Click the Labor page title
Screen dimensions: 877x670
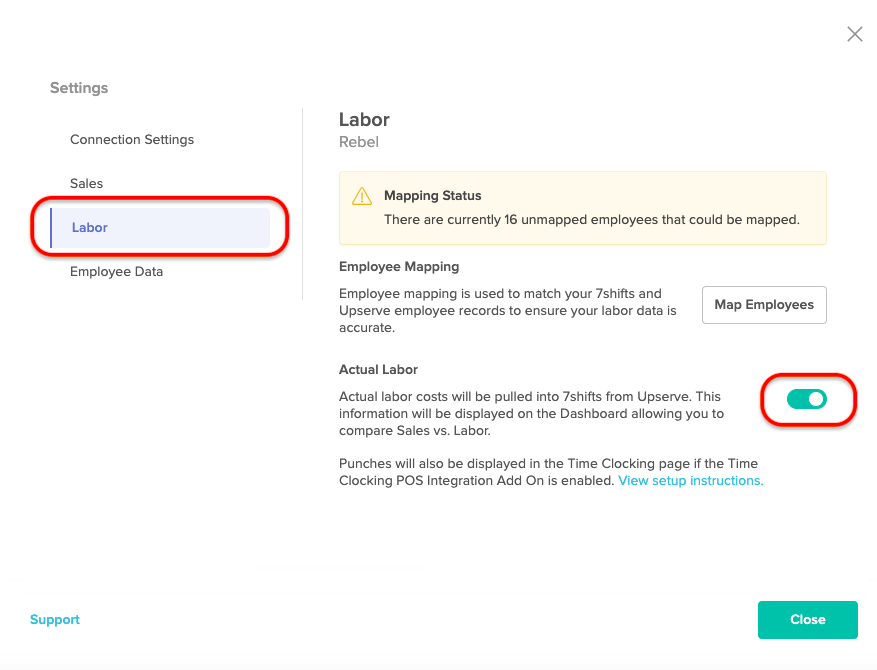(364, 120)
